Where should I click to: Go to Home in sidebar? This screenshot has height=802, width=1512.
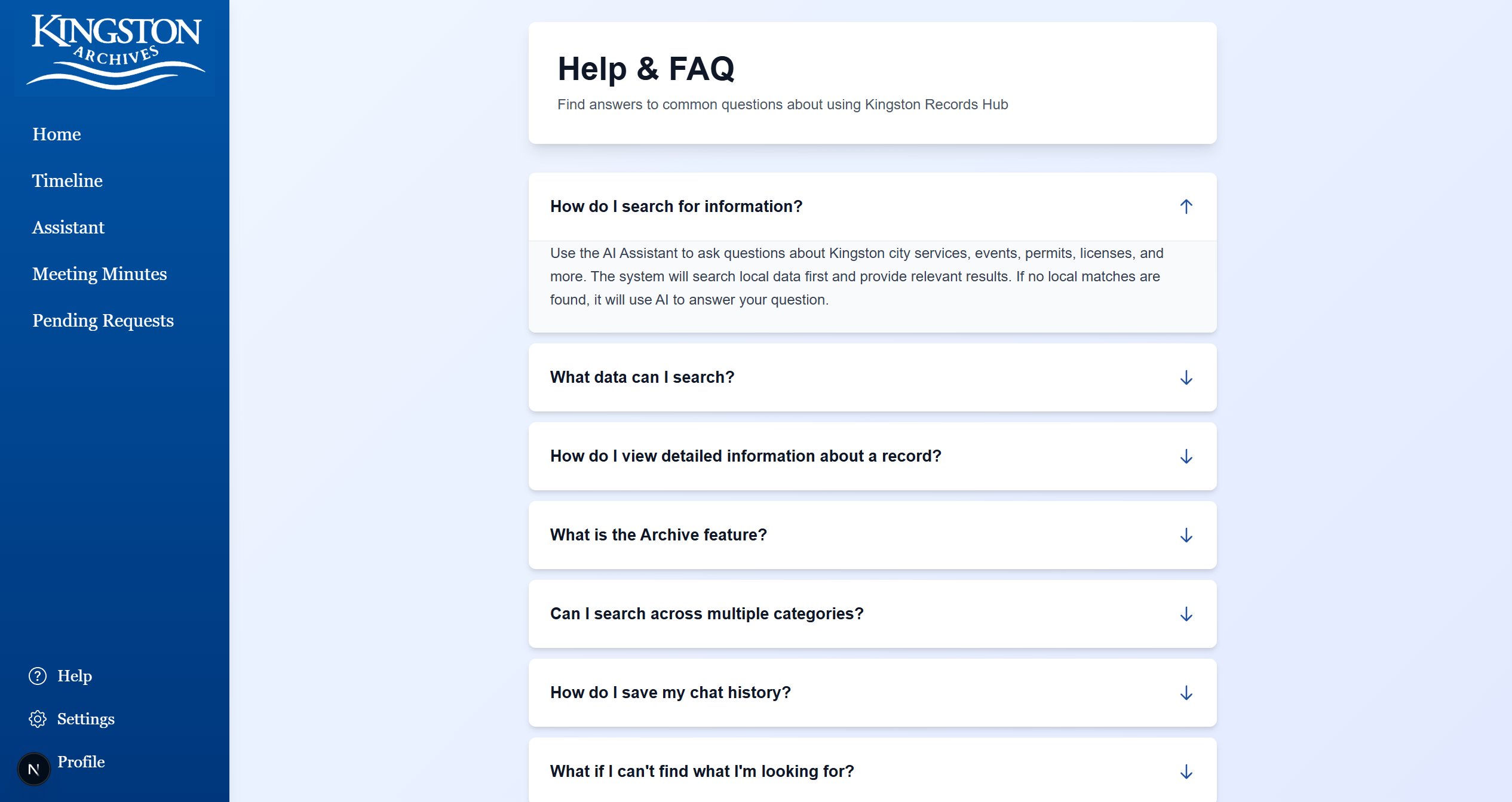[57, 134]
